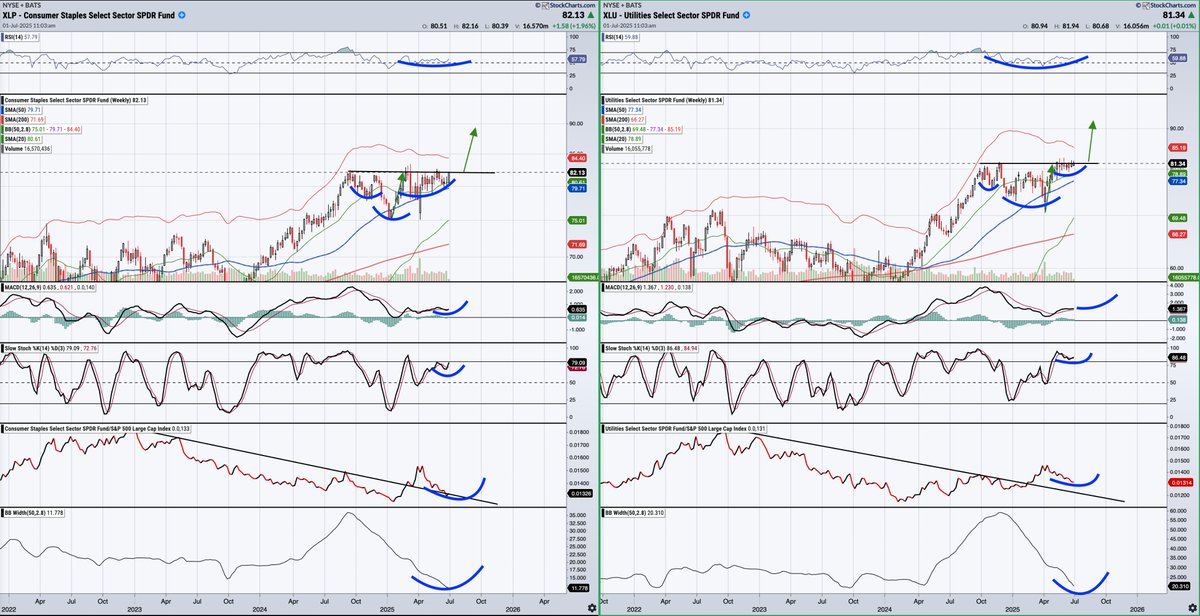Click Volume 16,570,436 legend on XLP chart
The image size is (1200, 616).
(28, 148)
